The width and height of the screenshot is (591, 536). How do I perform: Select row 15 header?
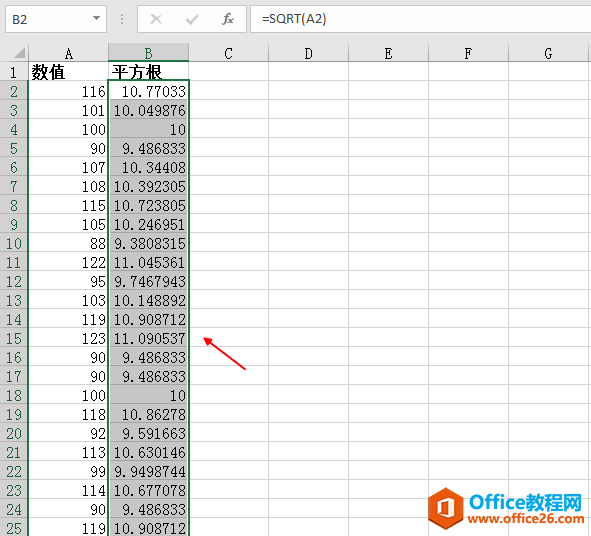14,338
